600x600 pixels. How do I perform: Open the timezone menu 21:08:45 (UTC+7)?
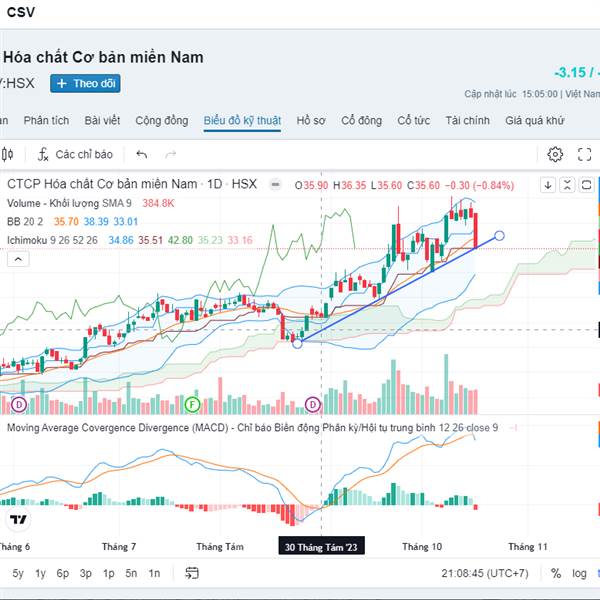pyautogui.click(x=485, y=573)
